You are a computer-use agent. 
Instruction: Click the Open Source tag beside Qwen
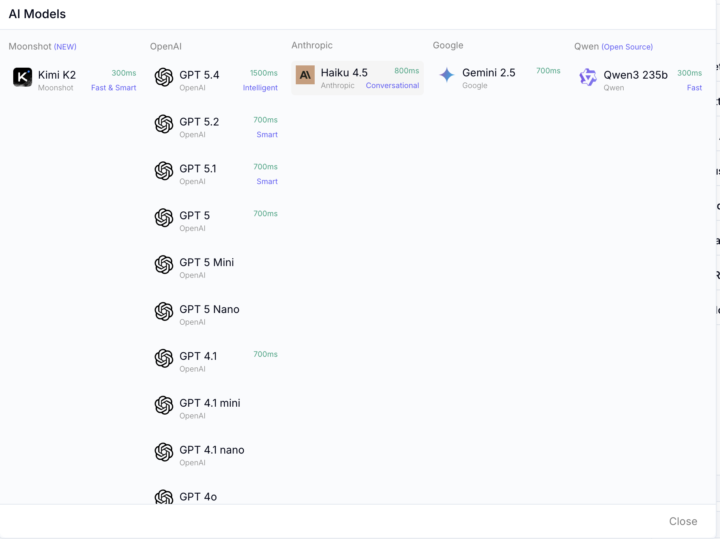point(627,47)
